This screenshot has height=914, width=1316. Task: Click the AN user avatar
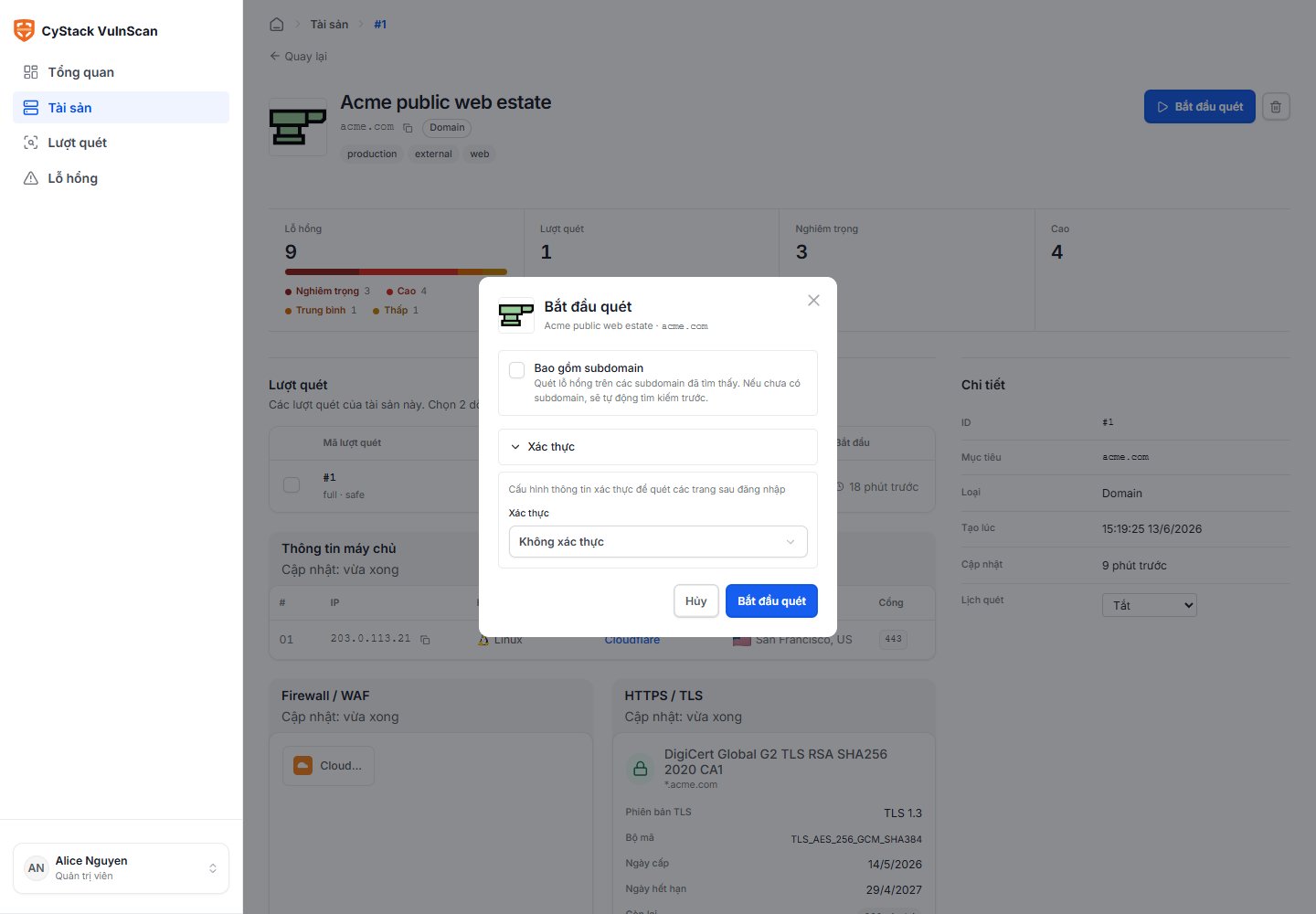36,868
